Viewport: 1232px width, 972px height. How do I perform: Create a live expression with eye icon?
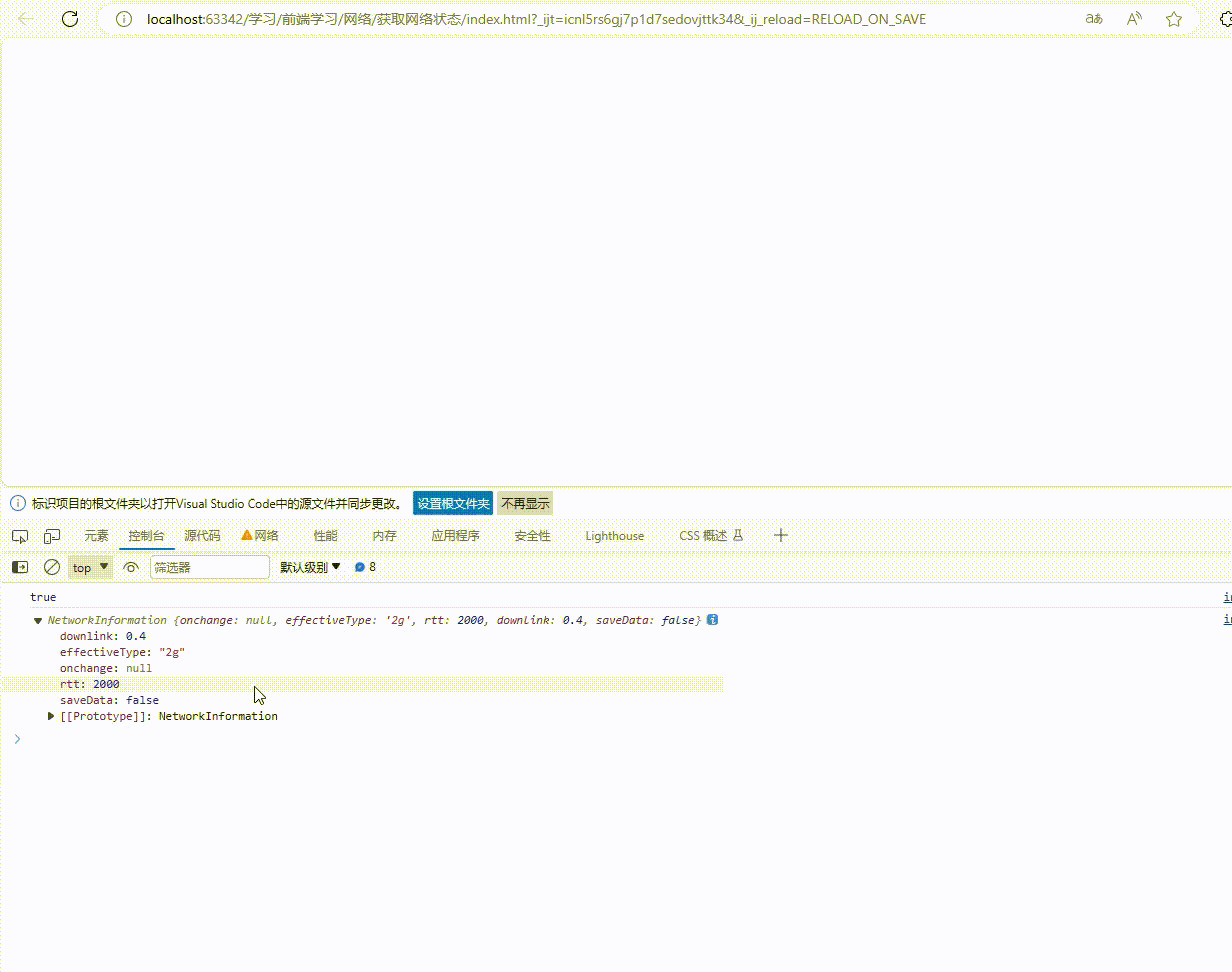point(131,567)
